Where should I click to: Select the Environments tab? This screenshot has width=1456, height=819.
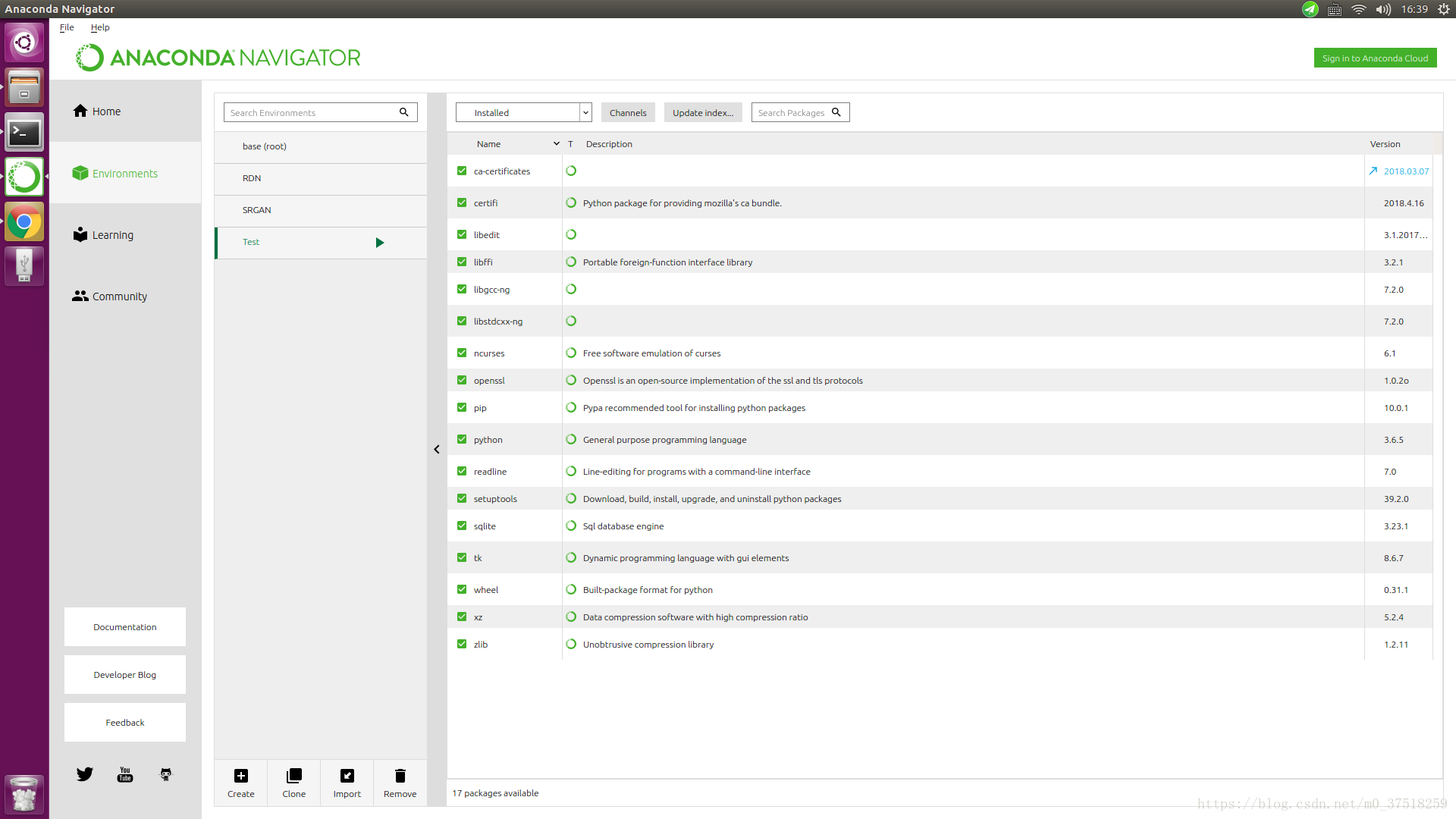click(125, 173)
